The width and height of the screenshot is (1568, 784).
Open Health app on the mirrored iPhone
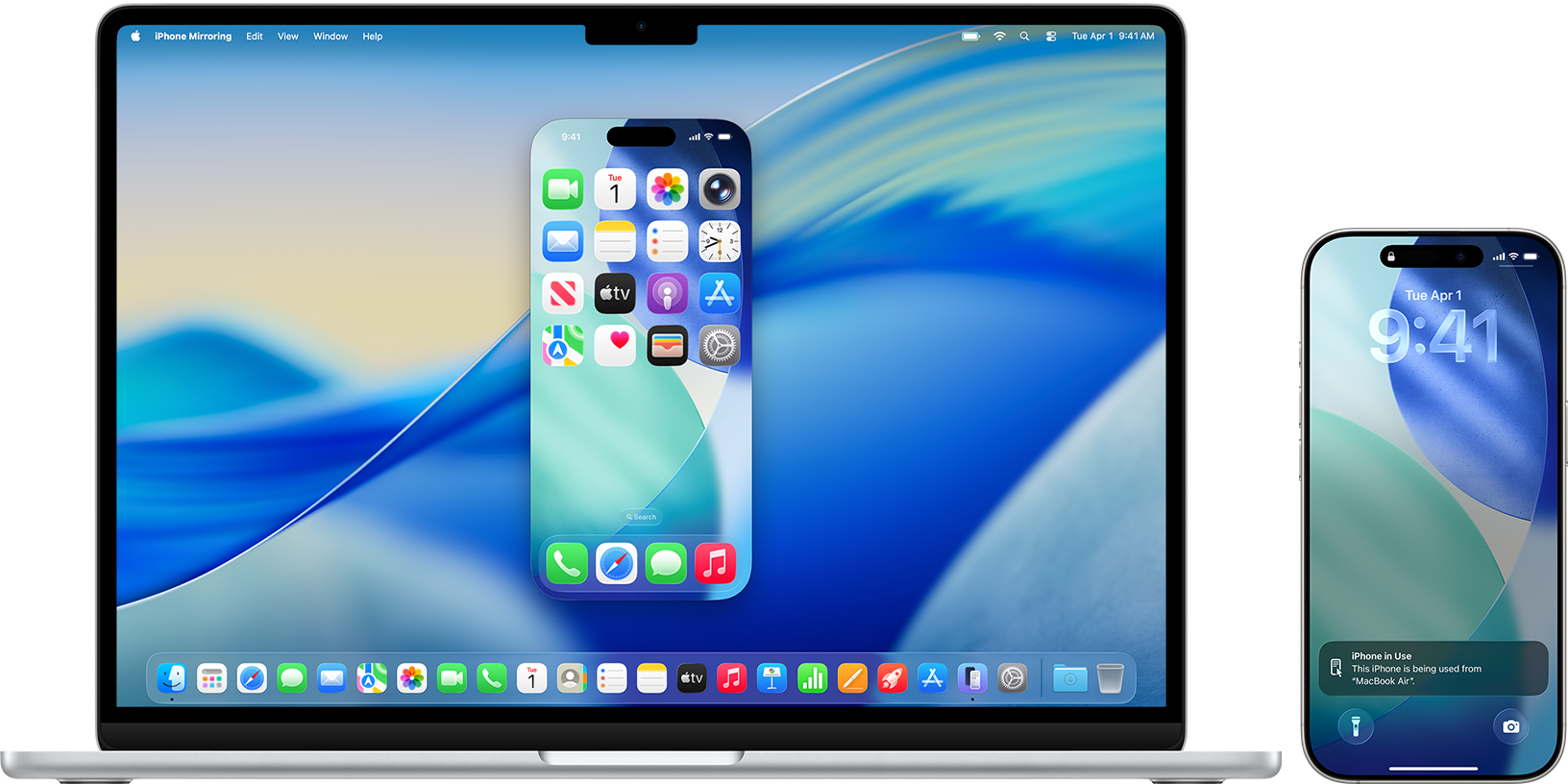[615, 346]
